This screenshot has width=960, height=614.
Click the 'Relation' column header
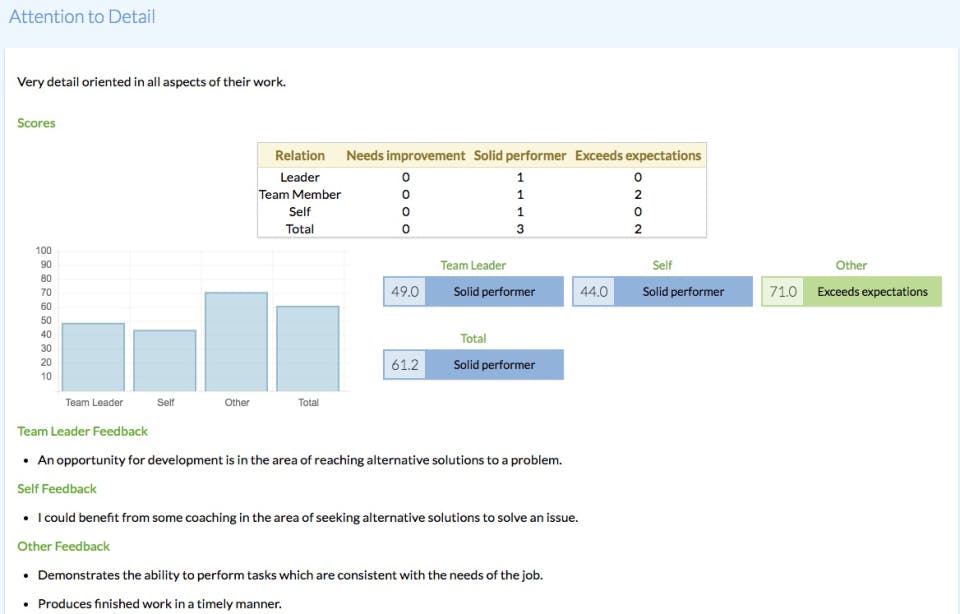point(300,155)
